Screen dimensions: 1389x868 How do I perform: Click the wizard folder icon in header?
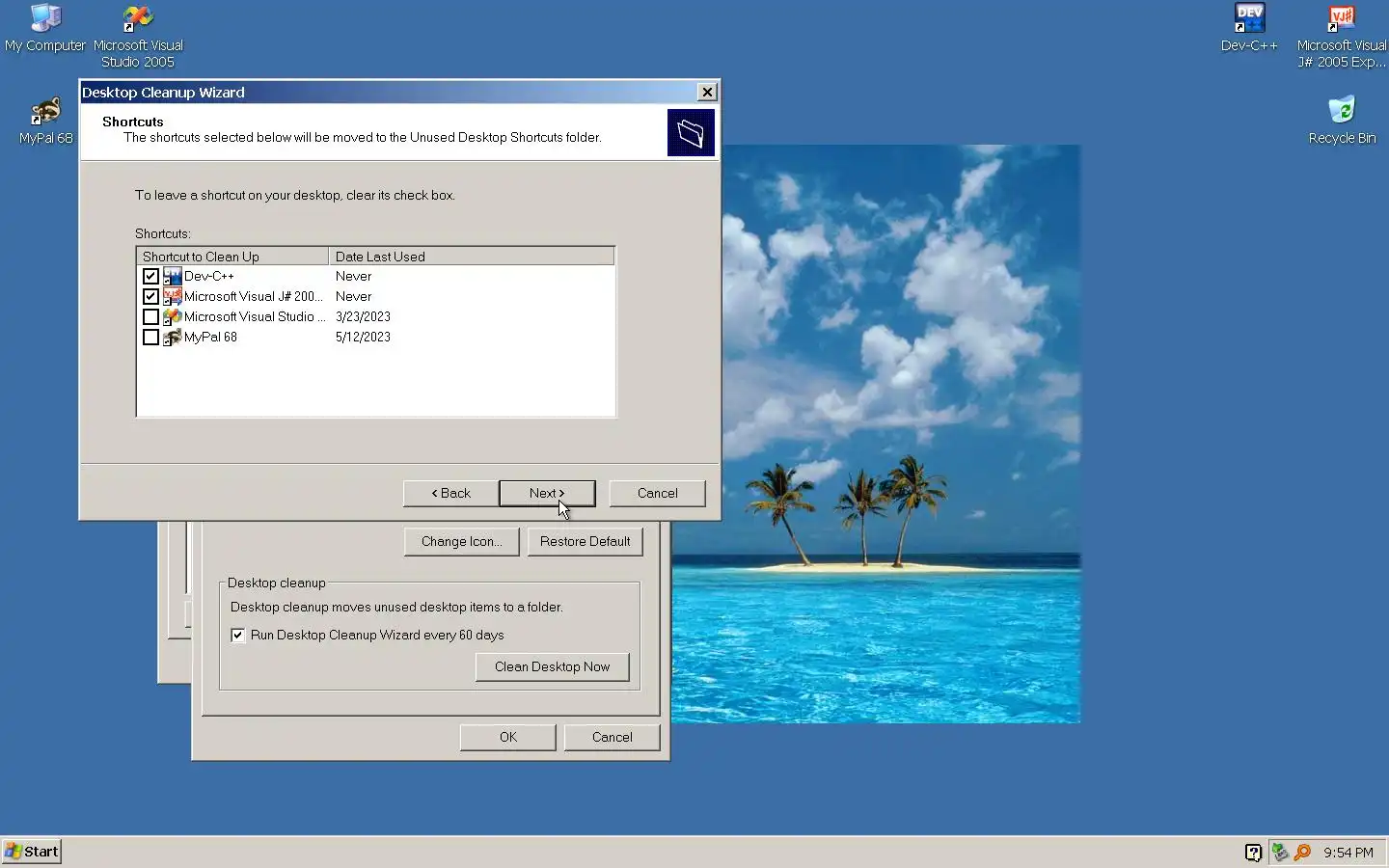691,132
